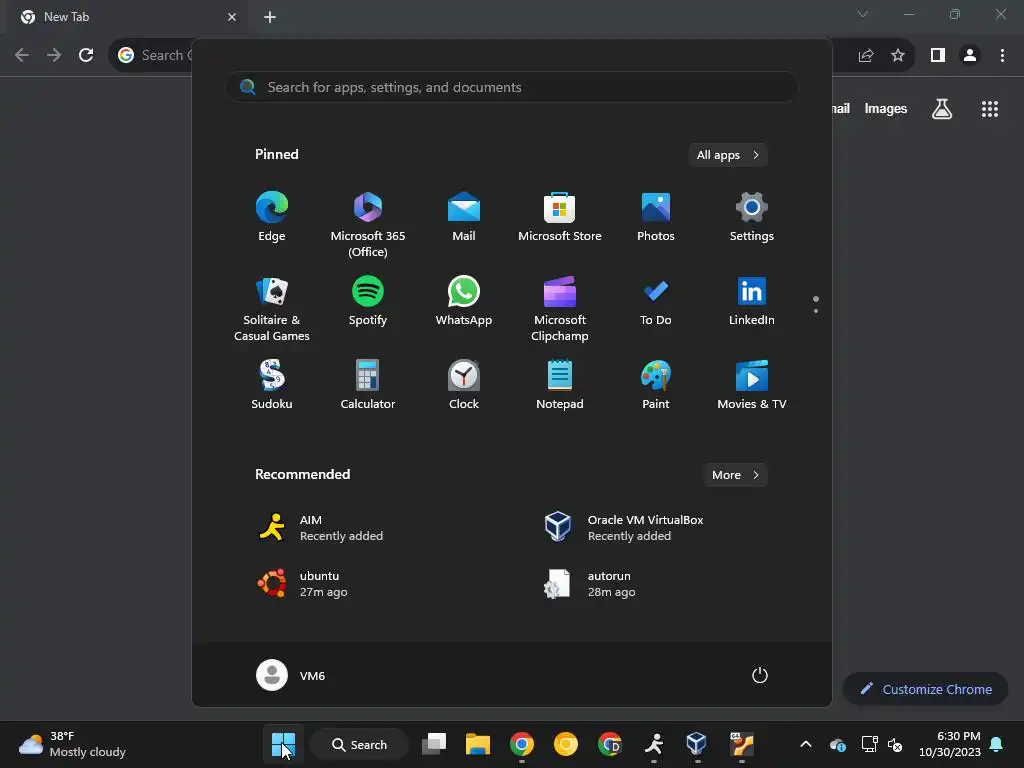The width and height of the screenshot is (1024, 768).
Task: Open VirtualBox from the taskbar
Action: [x=697, y=744]
